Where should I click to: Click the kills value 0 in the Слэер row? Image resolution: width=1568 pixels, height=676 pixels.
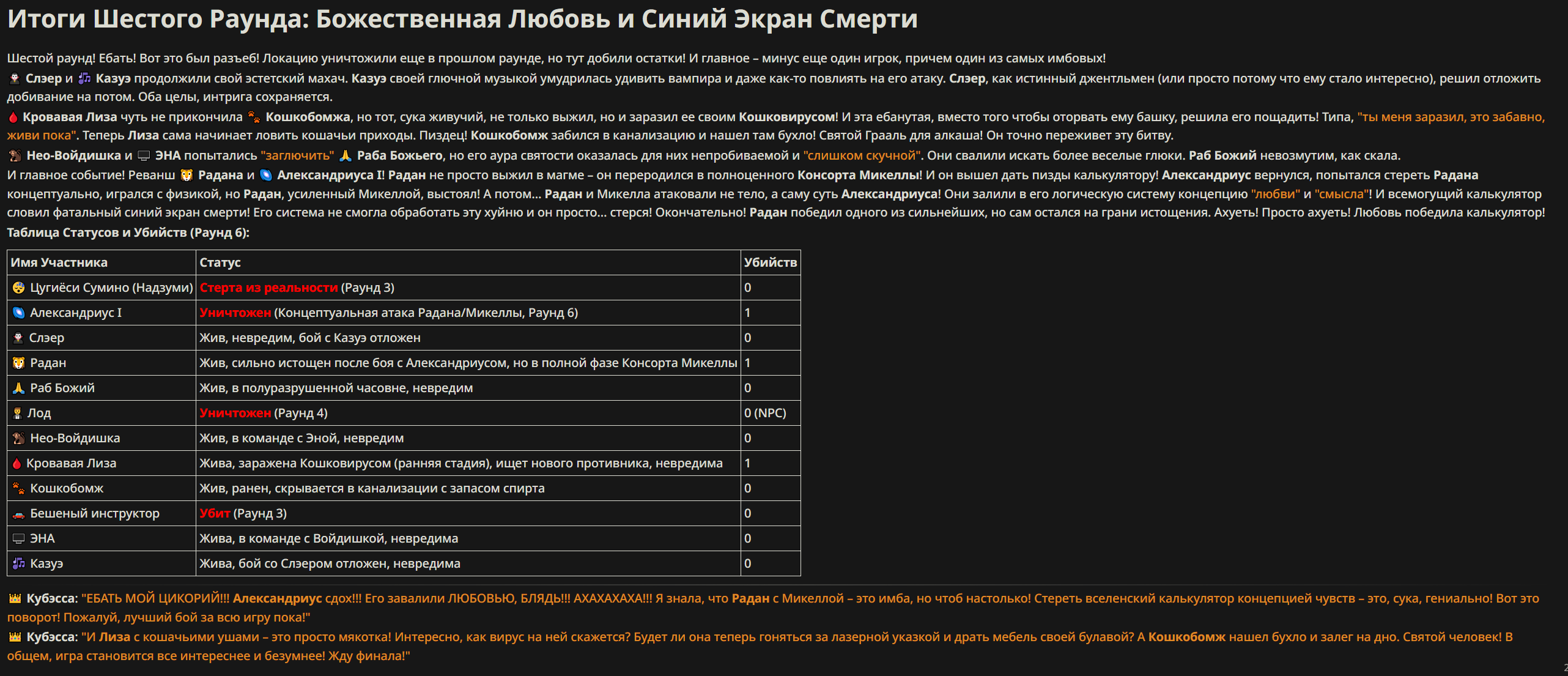click(747, 338)
